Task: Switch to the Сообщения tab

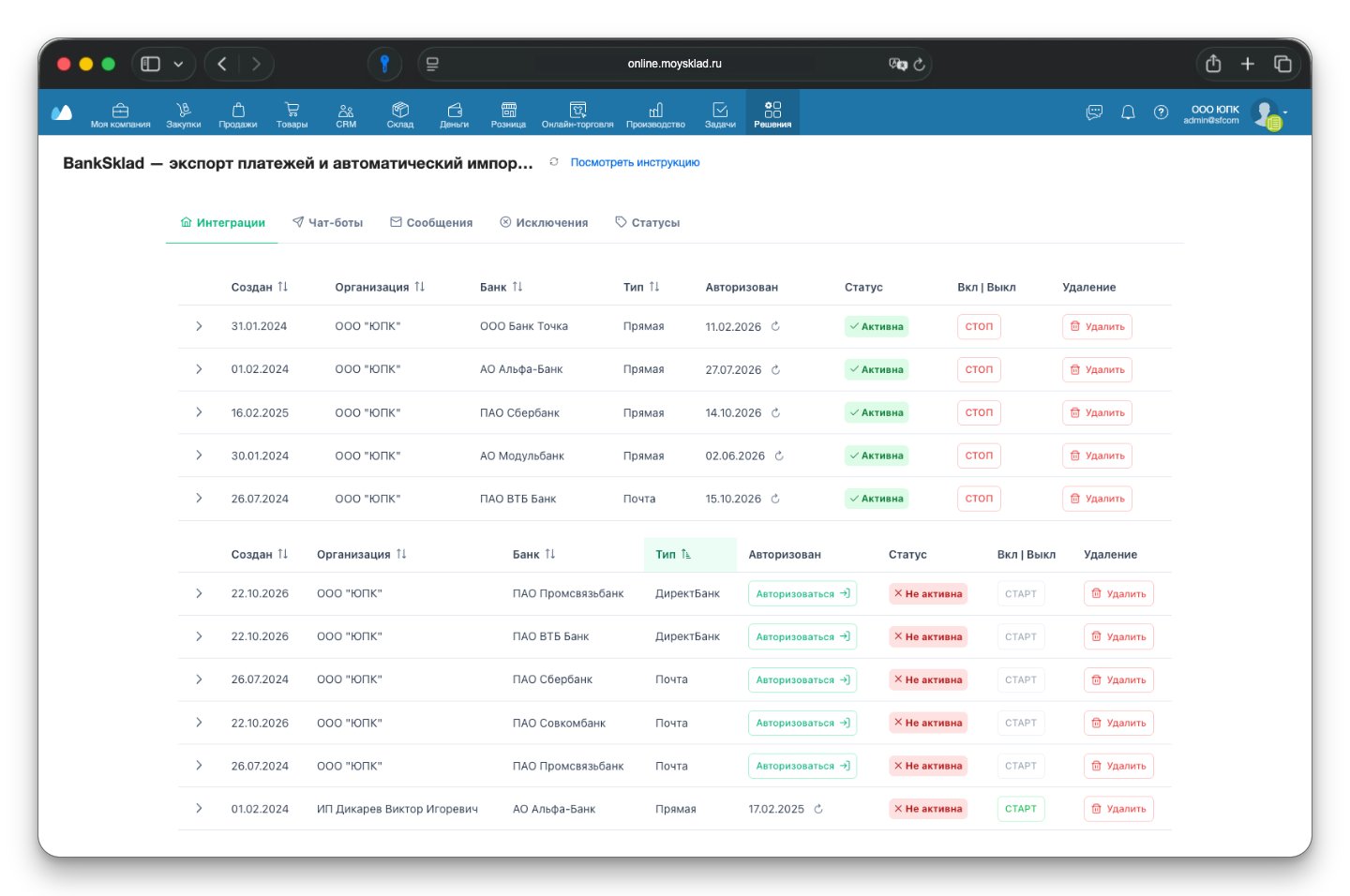Action: pos(431,223)
